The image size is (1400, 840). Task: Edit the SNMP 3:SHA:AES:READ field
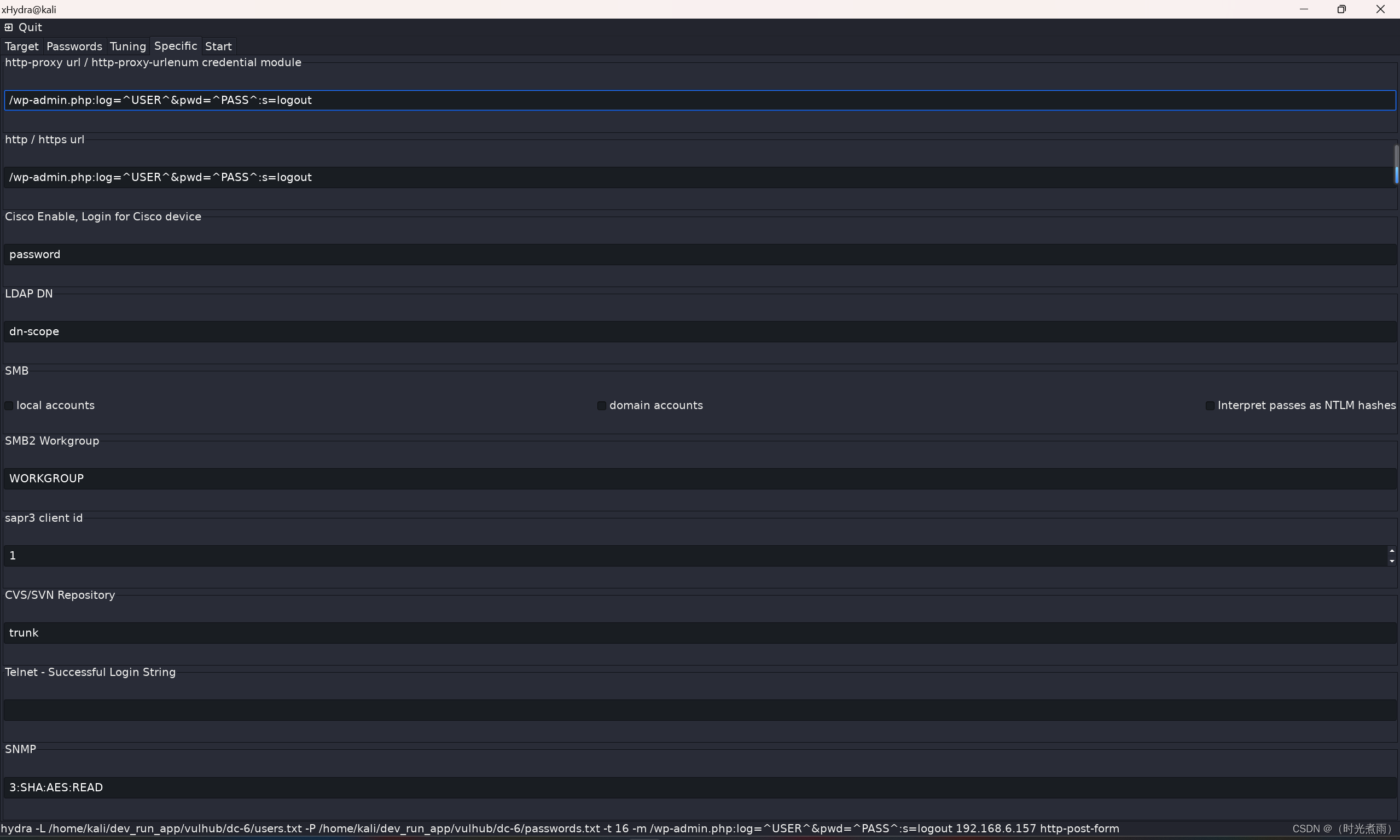(700, 787)
